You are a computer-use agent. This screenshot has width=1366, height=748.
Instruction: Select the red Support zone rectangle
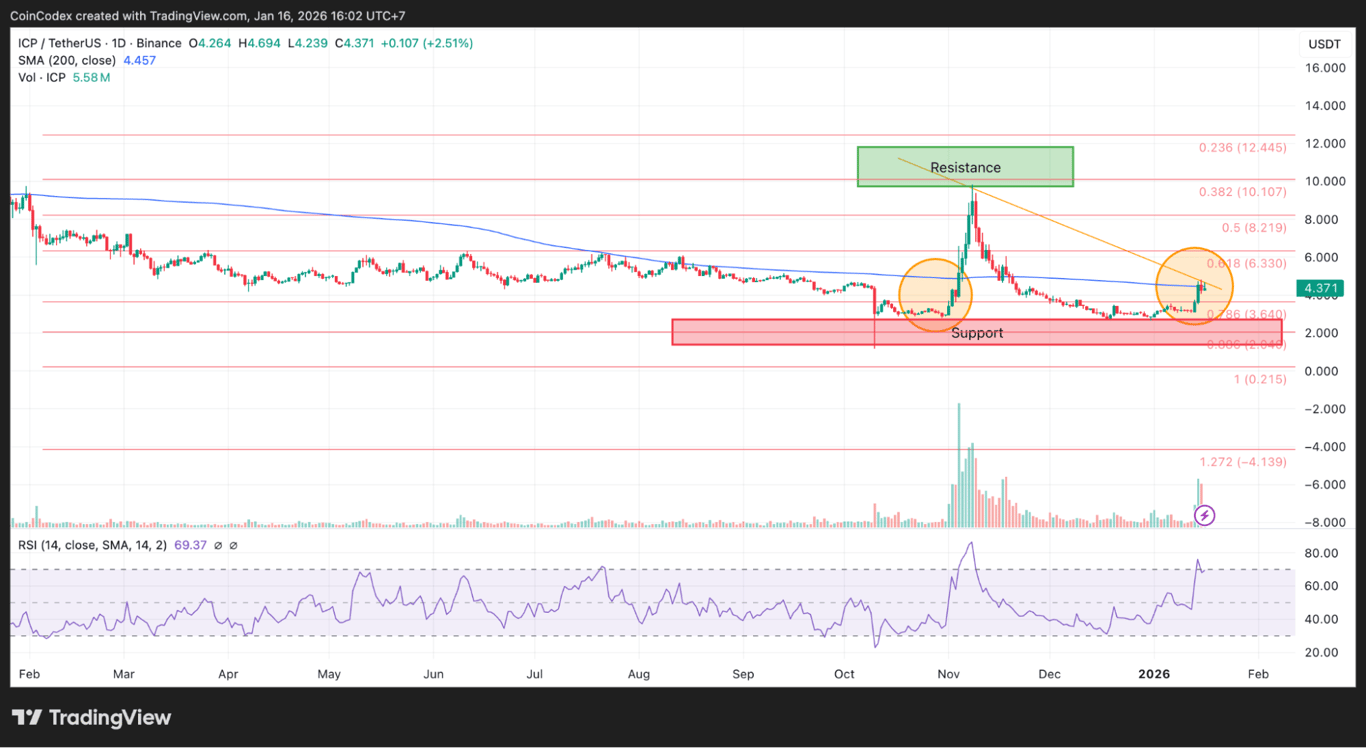pos(977,331)
